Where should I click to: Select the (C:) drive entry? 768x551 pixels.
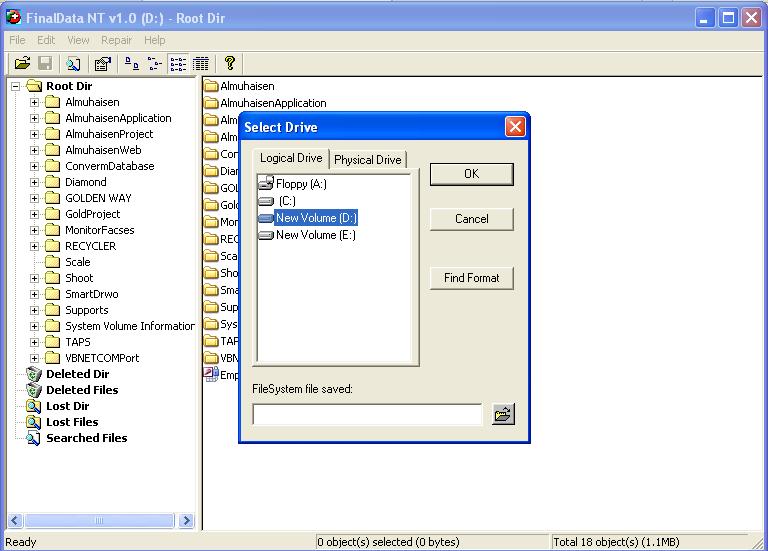(277, 201)
